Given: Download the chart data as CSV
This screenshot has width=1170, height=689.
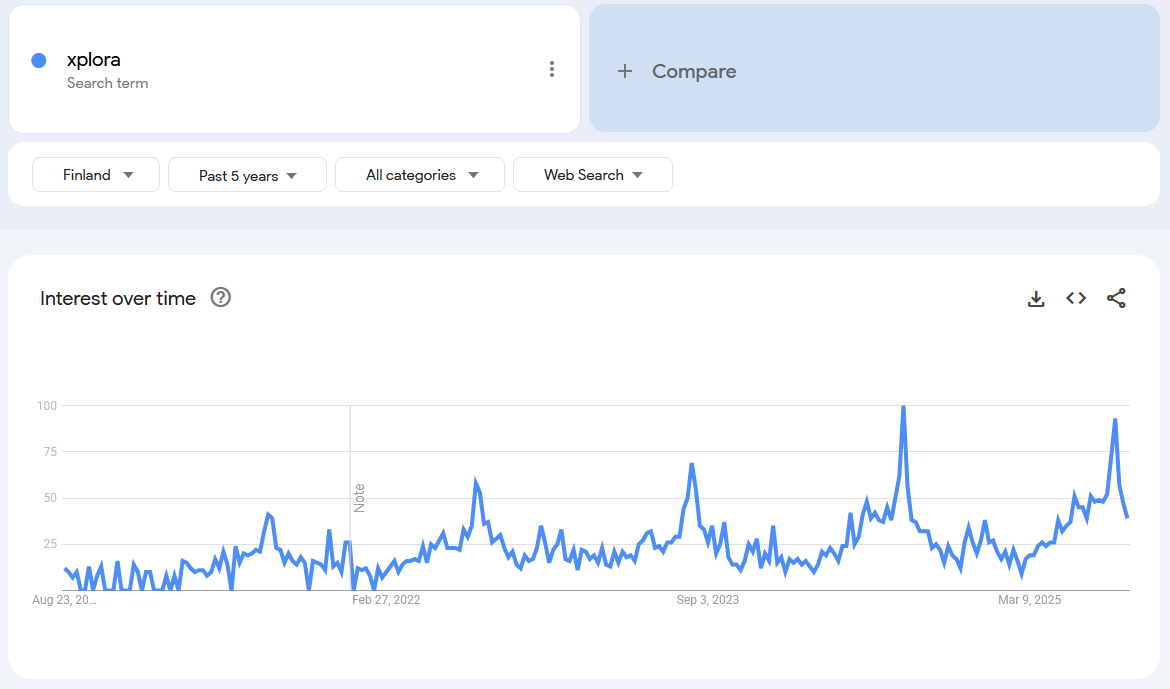Looking at the screenshot, I should pyautogui.click(x=1036, y=298).
